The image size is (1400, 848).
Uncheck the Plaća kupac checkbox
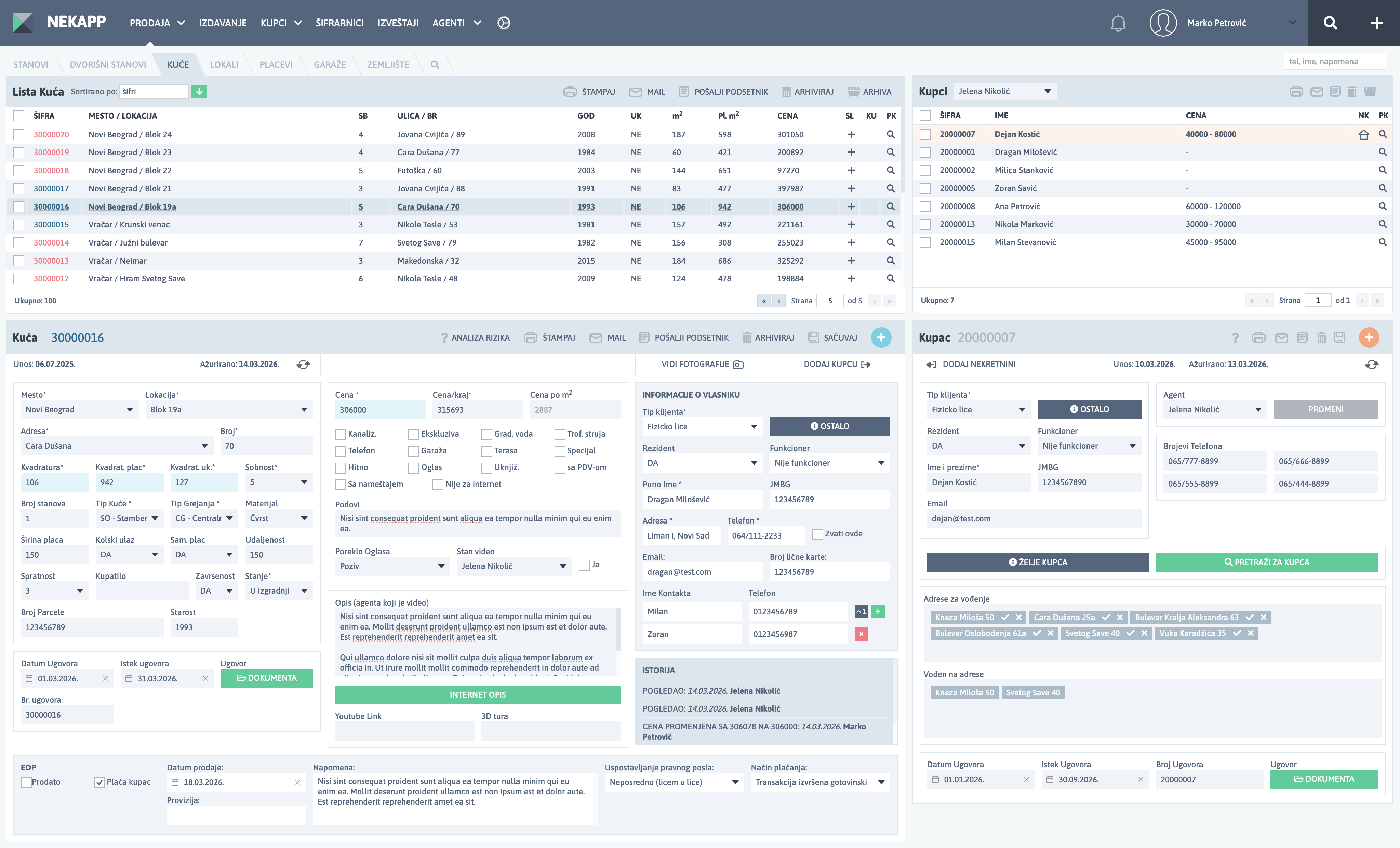coord(99,783)
